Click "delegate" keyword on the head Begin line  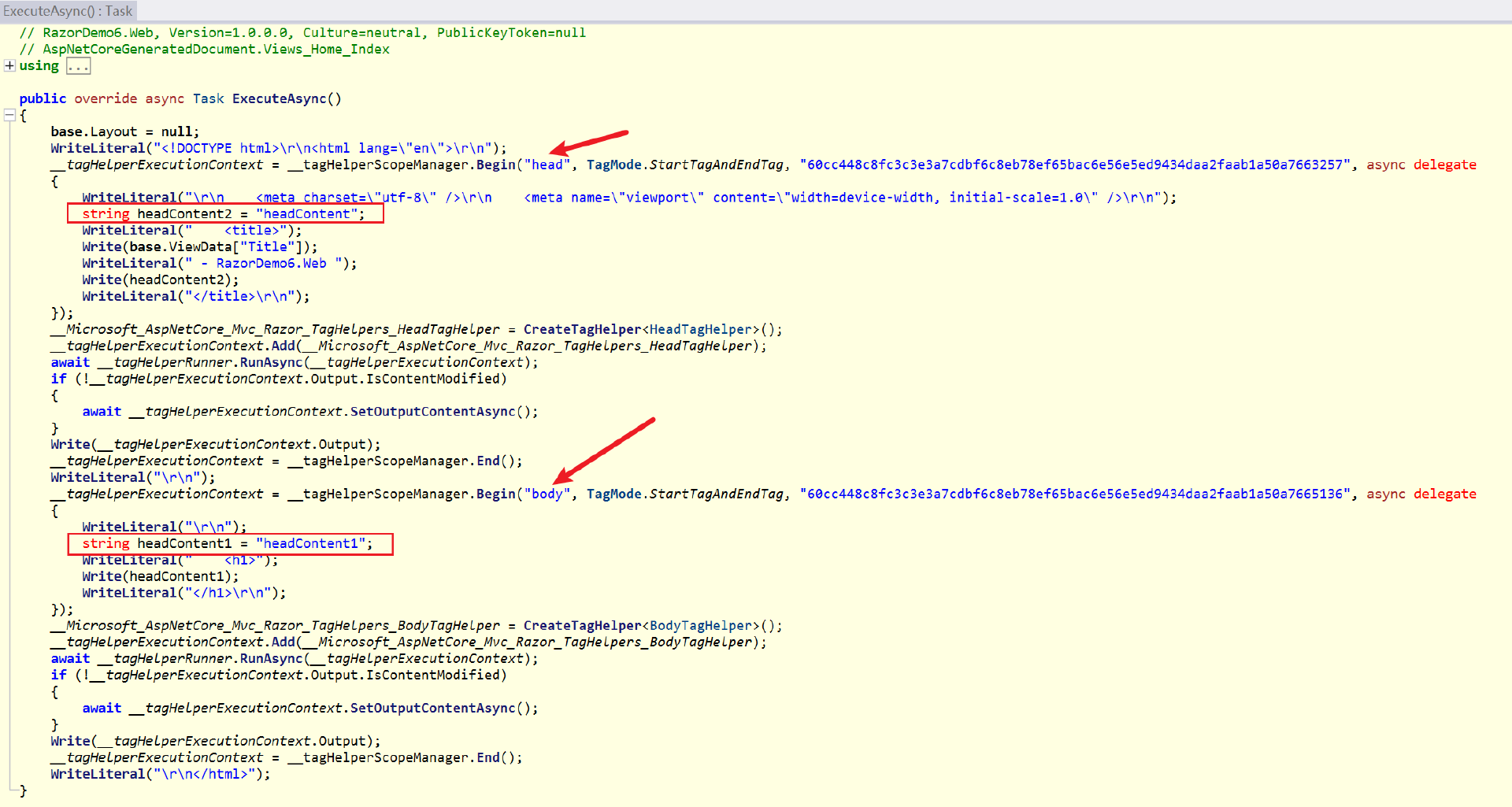tap(1445, 165)
